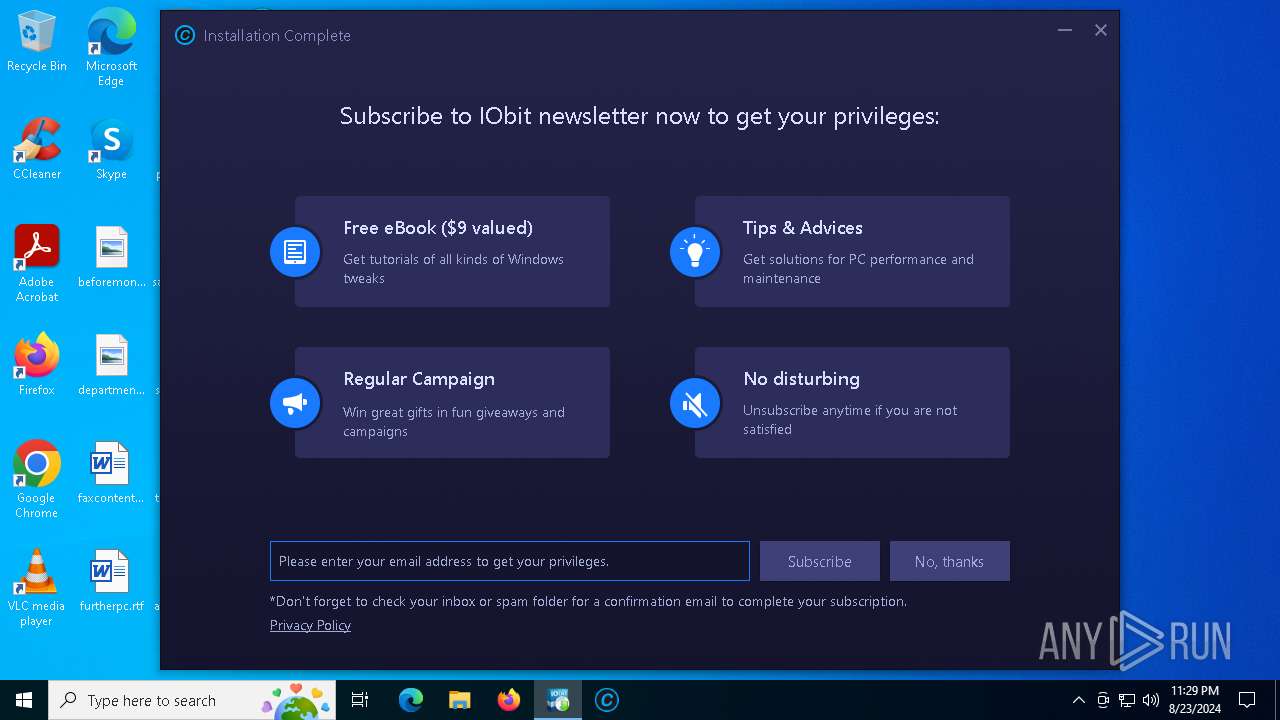
Task: Click the taskbar clock showing 11:29 PM
Action: click(1195, 700)
